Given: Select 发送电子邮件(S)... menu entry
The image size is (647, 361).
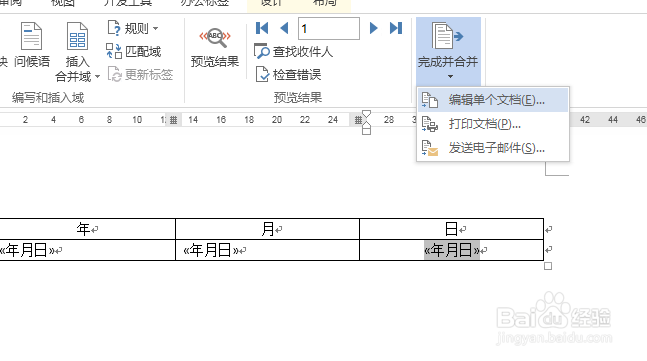Looking at the screenshot, I should click(493, 147).
